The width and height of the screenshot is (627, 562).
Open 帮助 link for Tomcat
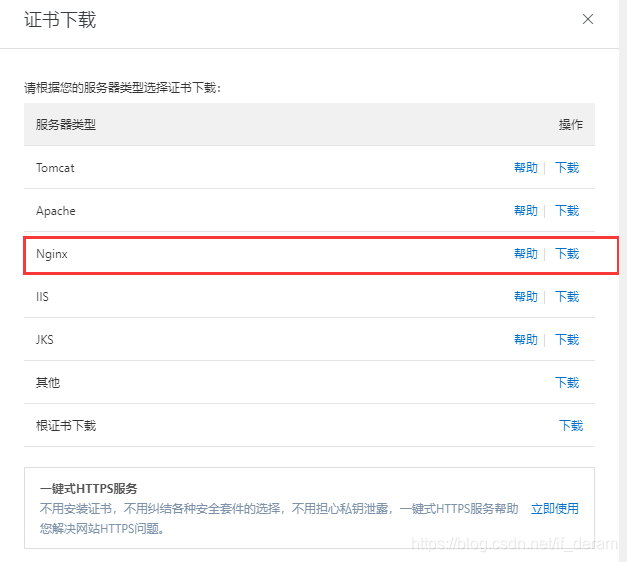coord(525,168)
